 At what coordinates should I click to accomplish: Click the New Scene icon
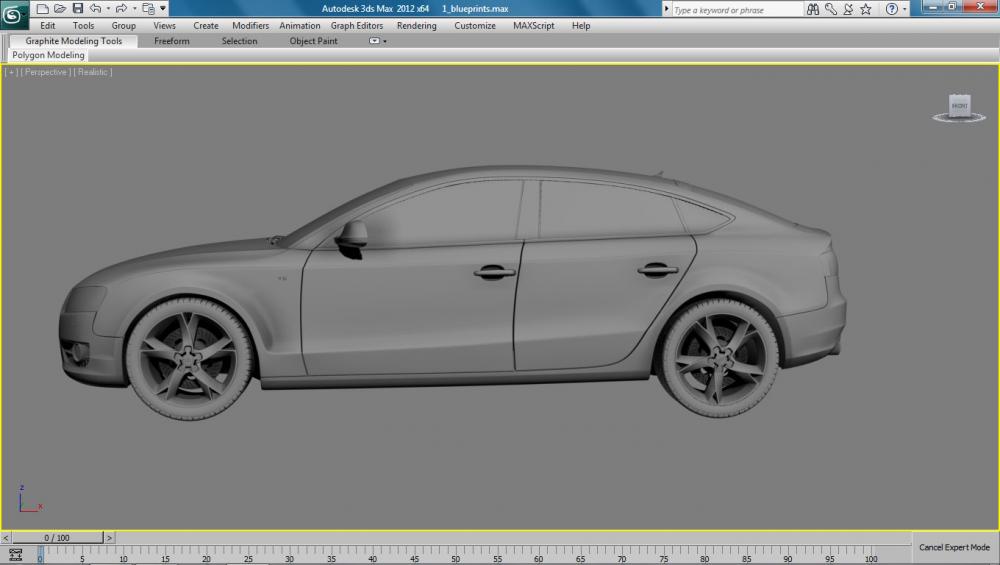point(42,9)
